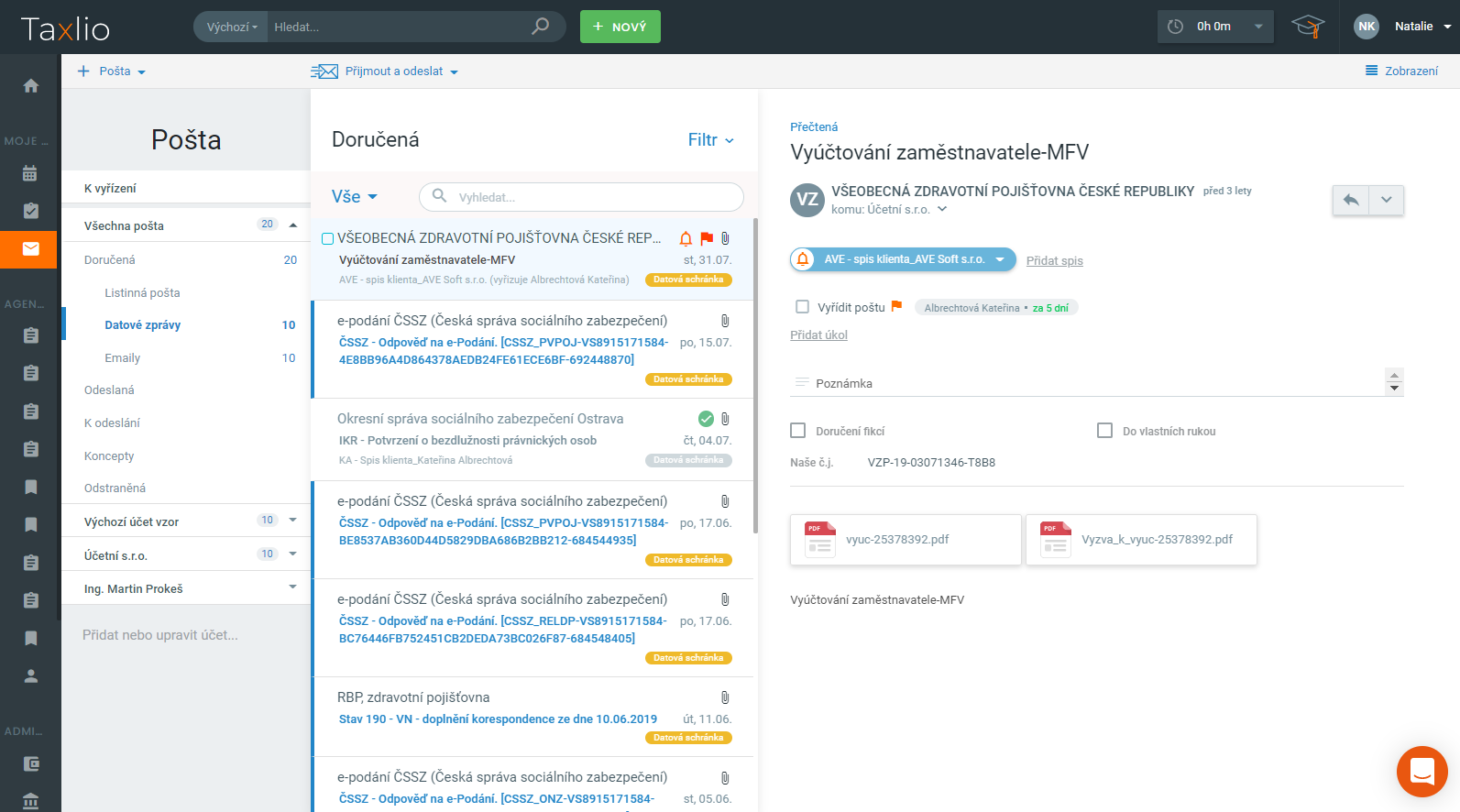Click the green NOVÝ button
Image resolution: width=1460 pixels, height=812 pixels.
tap(620, 27)
